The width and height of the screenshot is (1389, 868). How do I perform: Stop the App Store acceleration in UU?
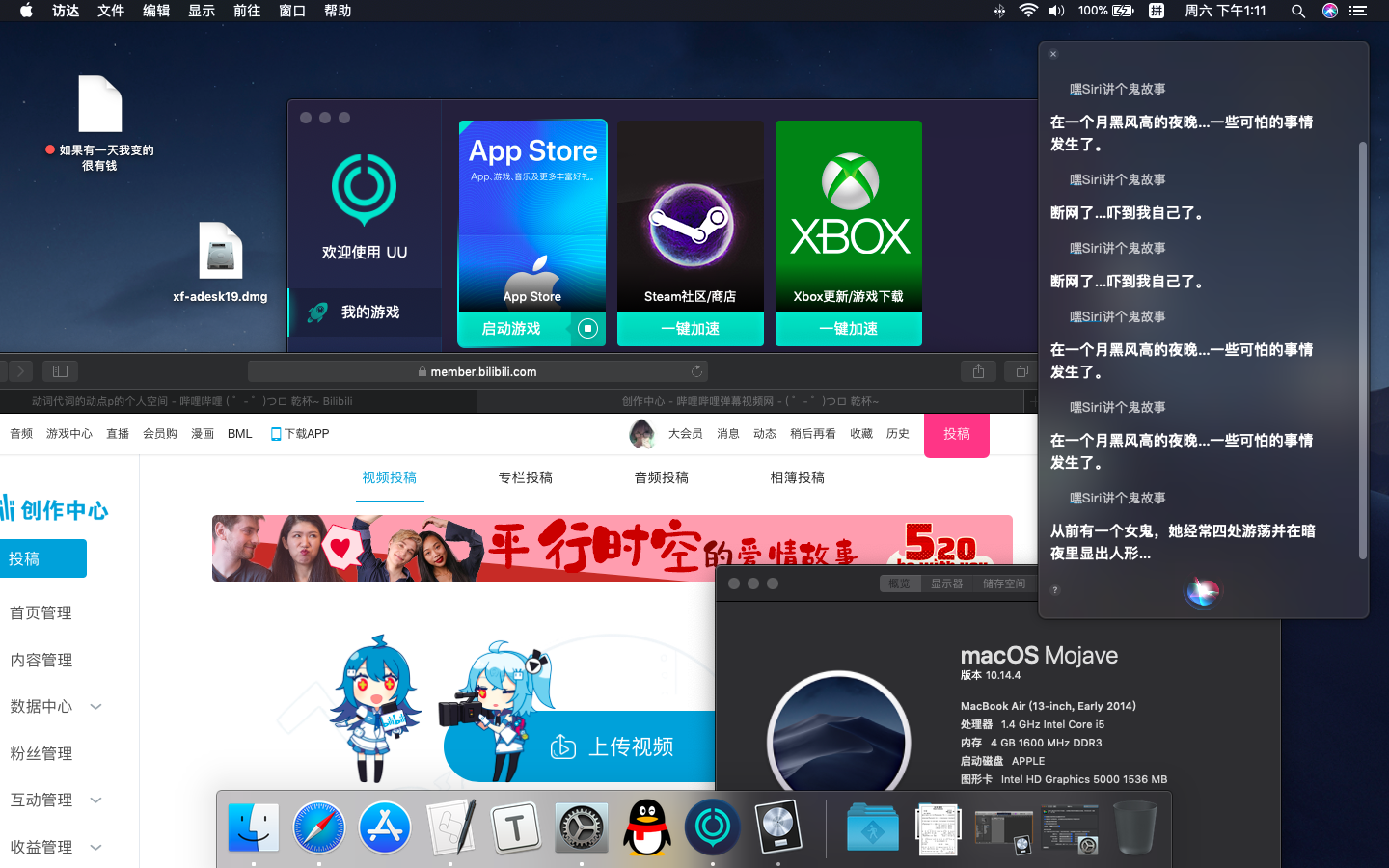pyautogui.click(x=587, y=329)
